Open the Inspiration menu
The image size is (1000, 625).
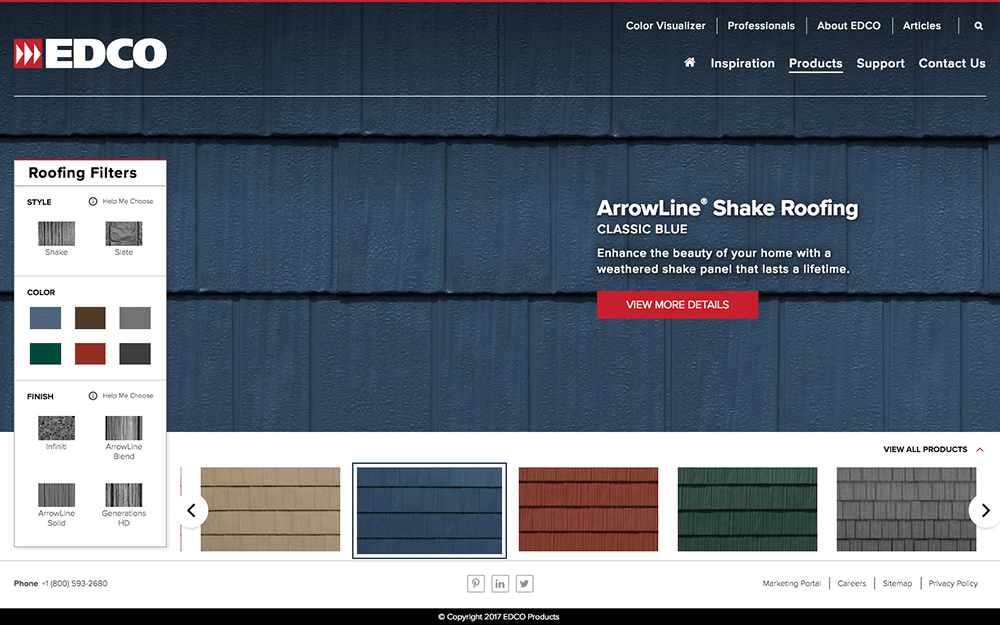pos(742,63)
